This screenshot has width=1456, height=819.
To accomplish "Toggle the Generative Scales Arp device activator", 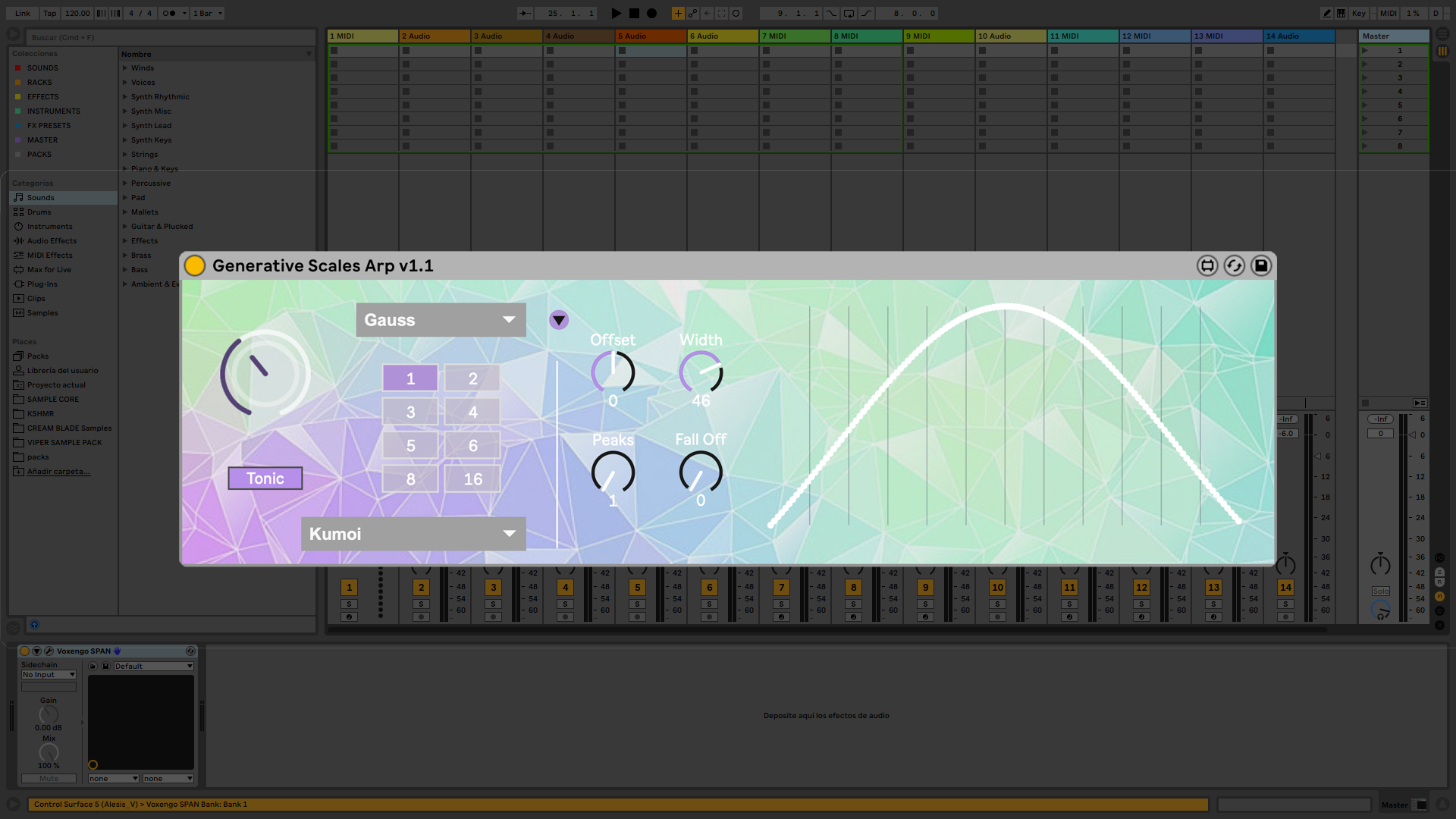I will pos(195,265).
